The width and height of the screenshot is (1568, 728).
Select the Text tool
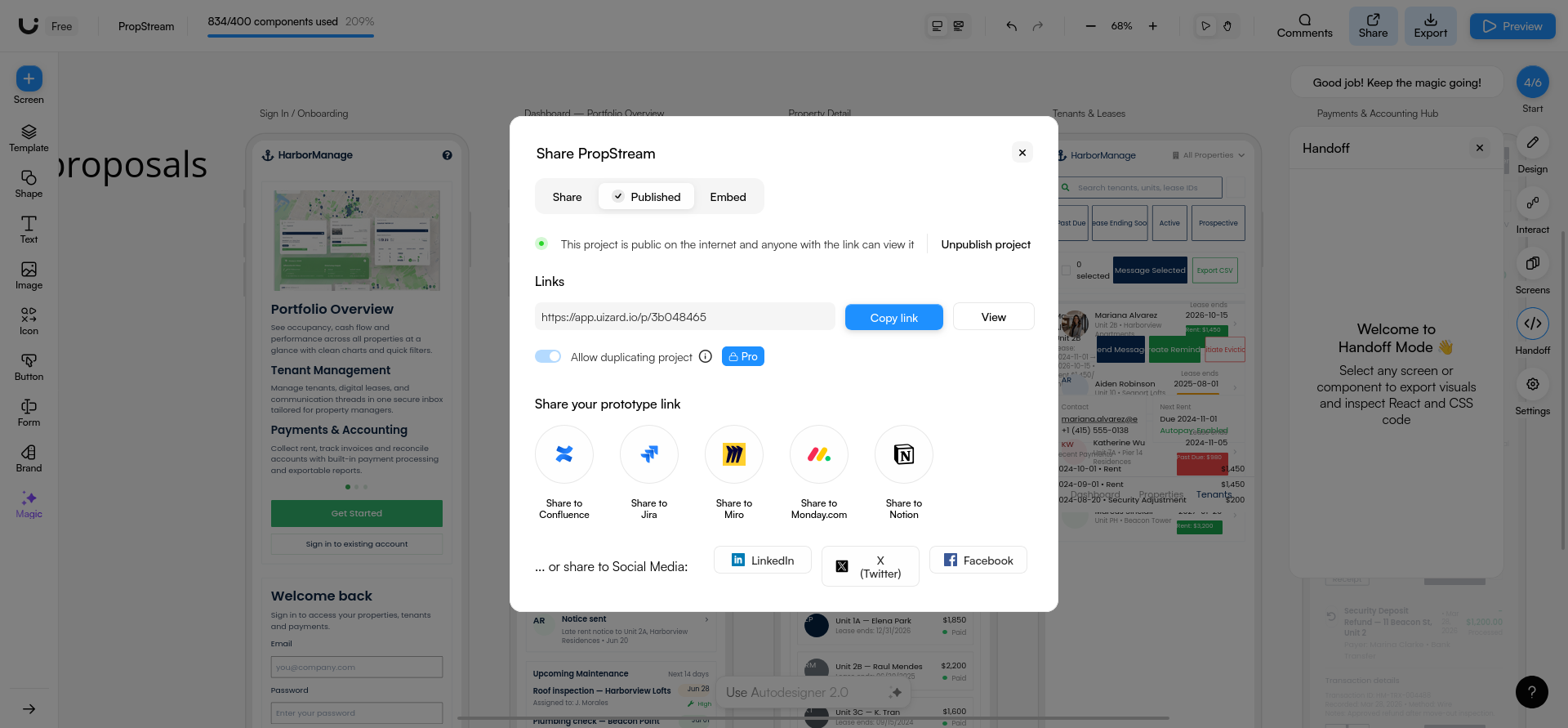[x=29, y=230]
